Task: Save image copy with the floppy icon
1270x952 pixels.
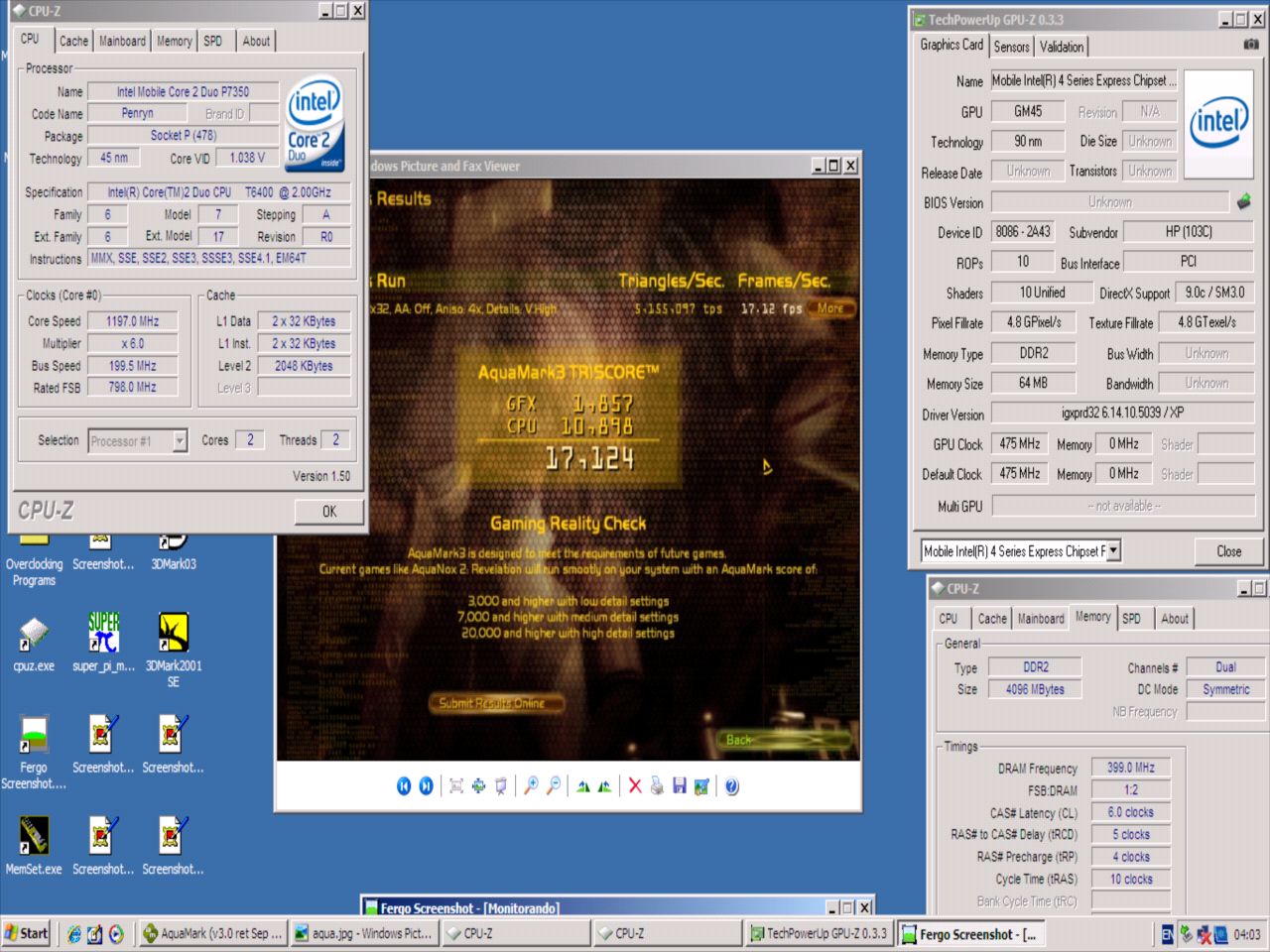Action: click(x=680, y=786)
